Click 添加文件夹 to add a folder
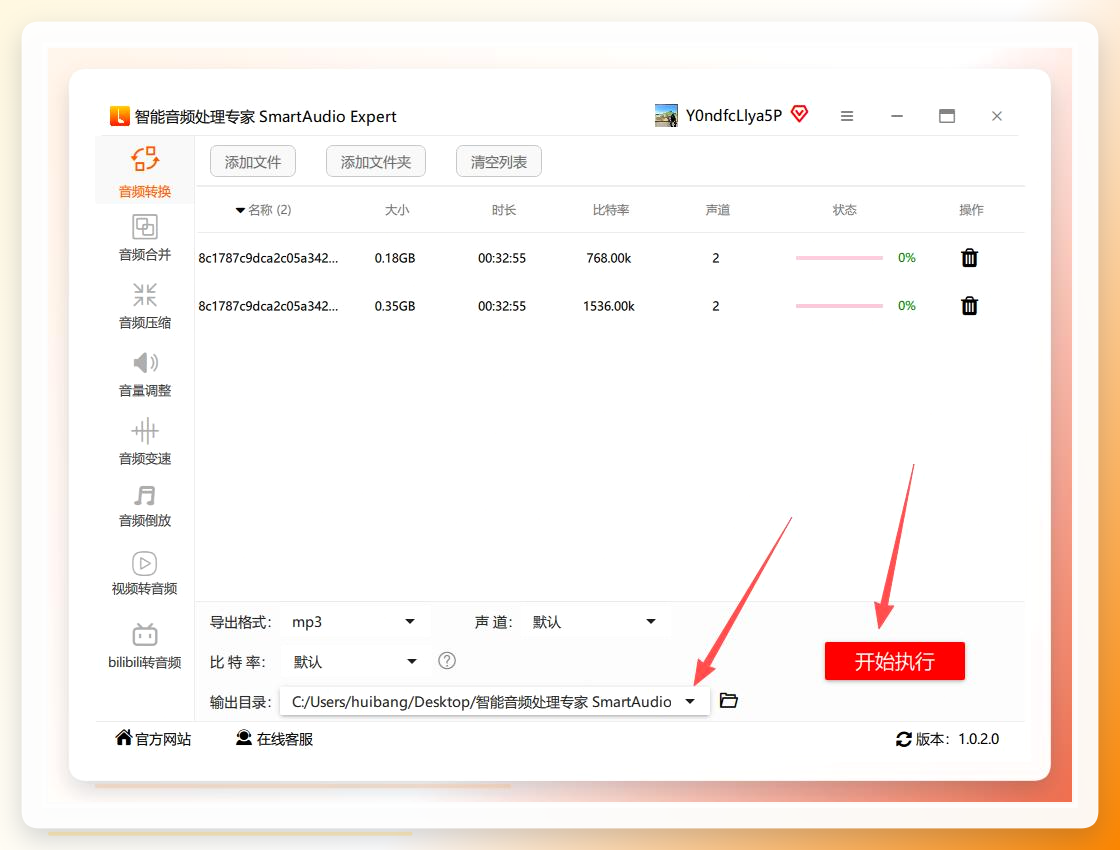Image resolution: width=1120 pixels, height=850 pixels. (376, 161)
